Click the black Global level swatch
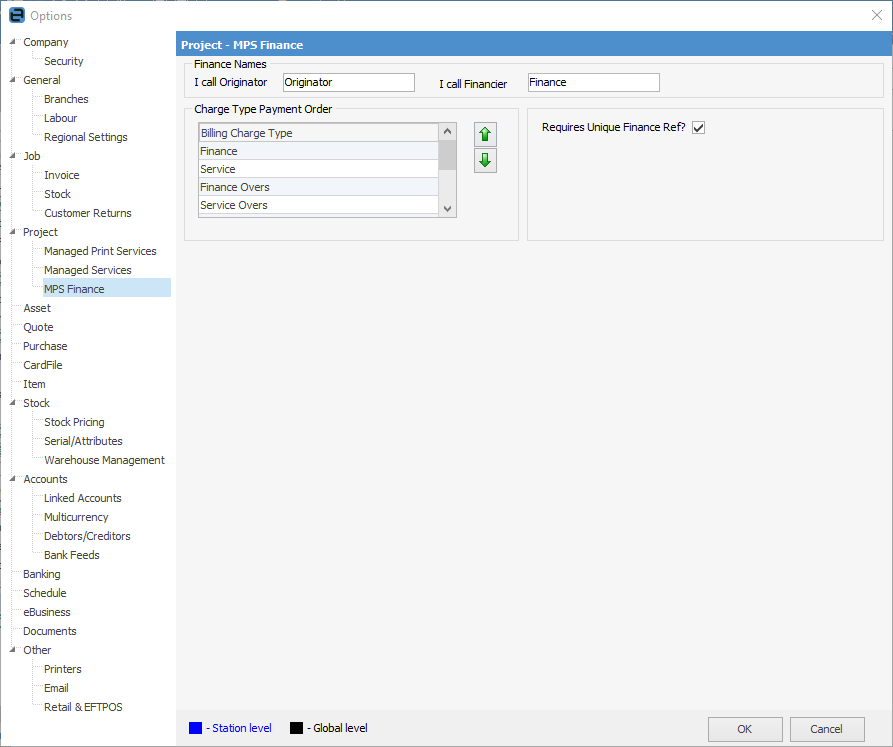The width and height of the screenshot is (893, 747). click(296, 728)
